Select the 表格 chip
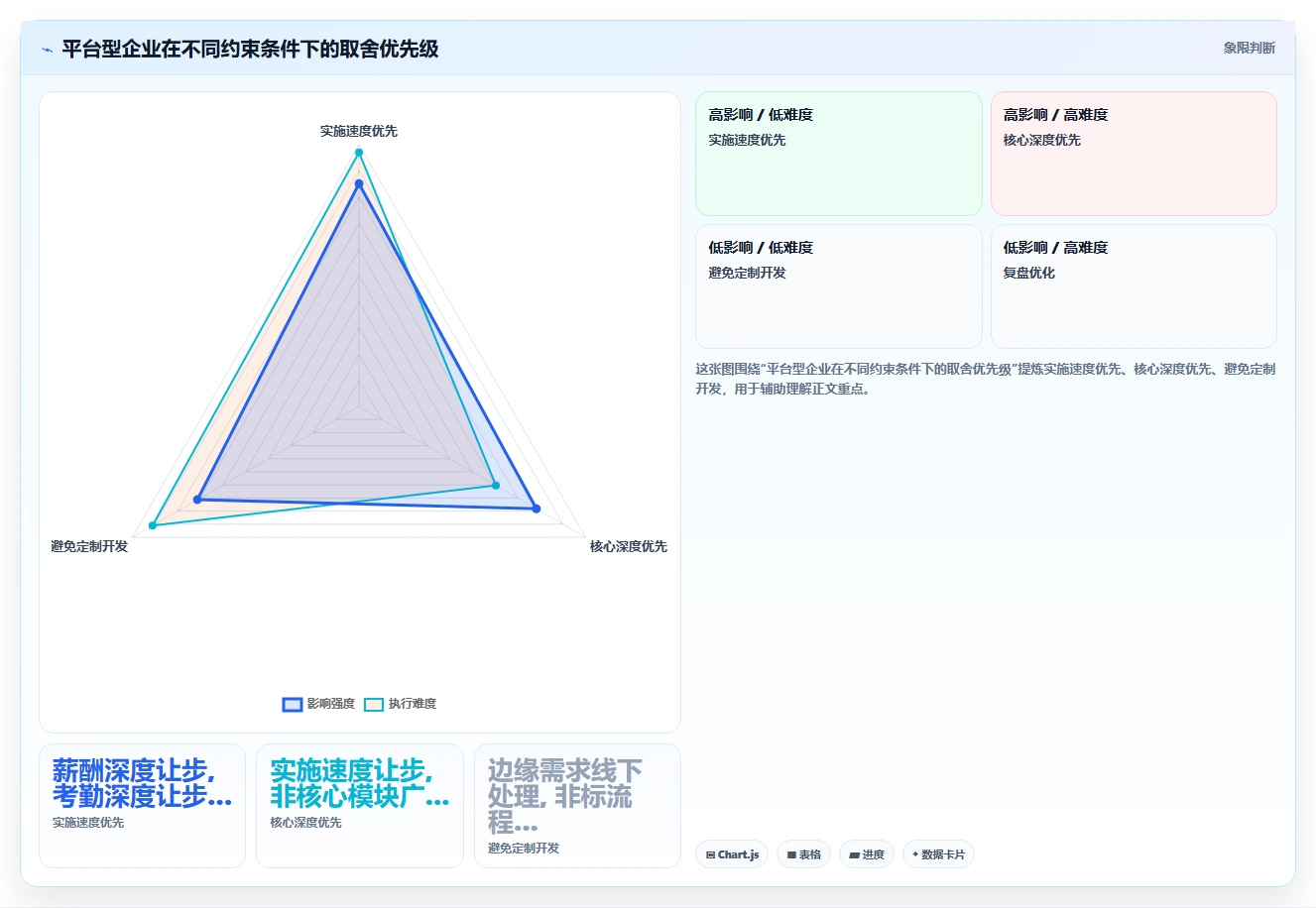 (803, 854)
